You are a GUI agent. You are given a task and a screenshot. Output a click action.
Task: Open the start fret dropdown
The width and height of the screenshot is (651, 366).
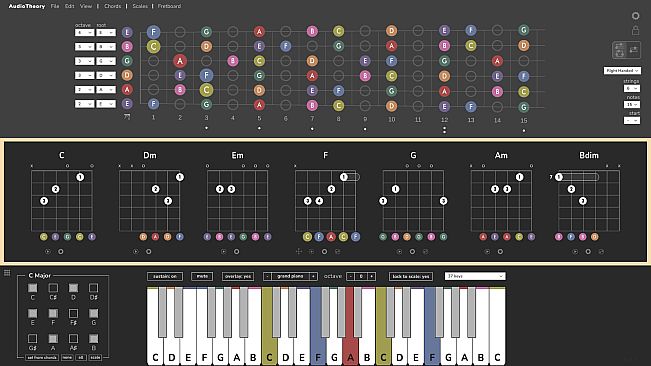click(631, 120)
